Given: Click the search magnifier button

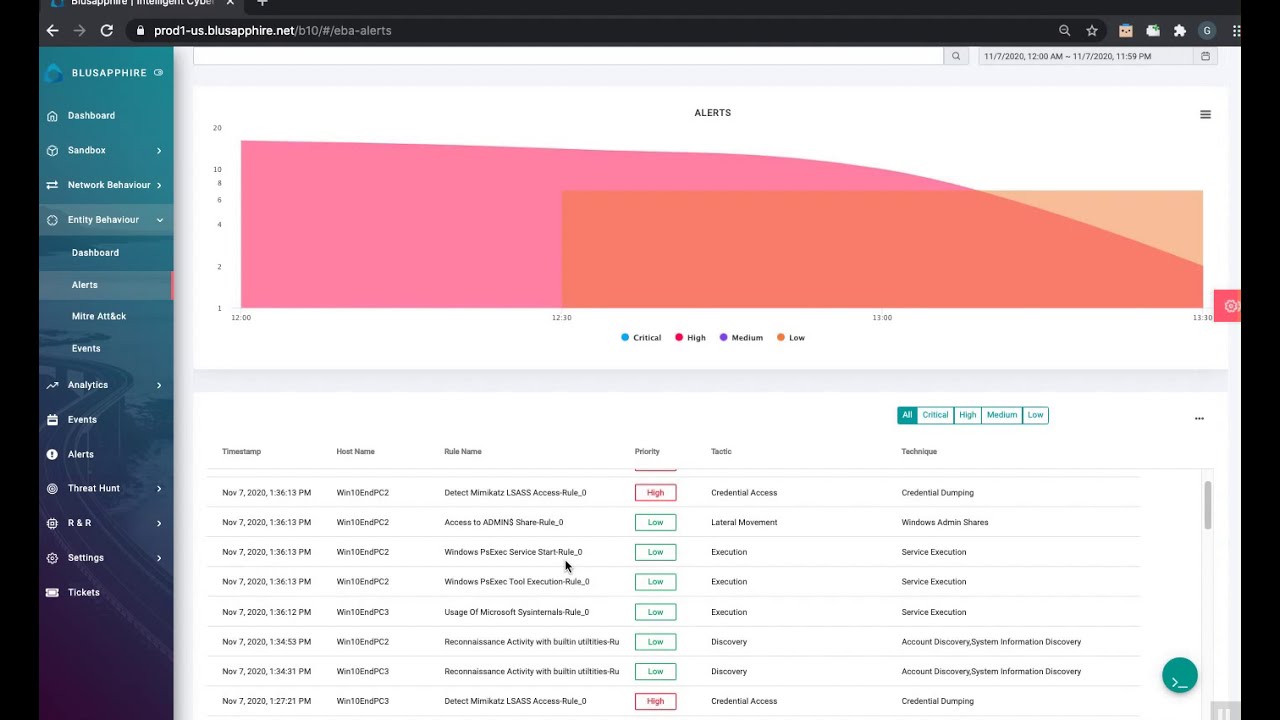Looking at the screenshot, I should click(x=956, y=57).
